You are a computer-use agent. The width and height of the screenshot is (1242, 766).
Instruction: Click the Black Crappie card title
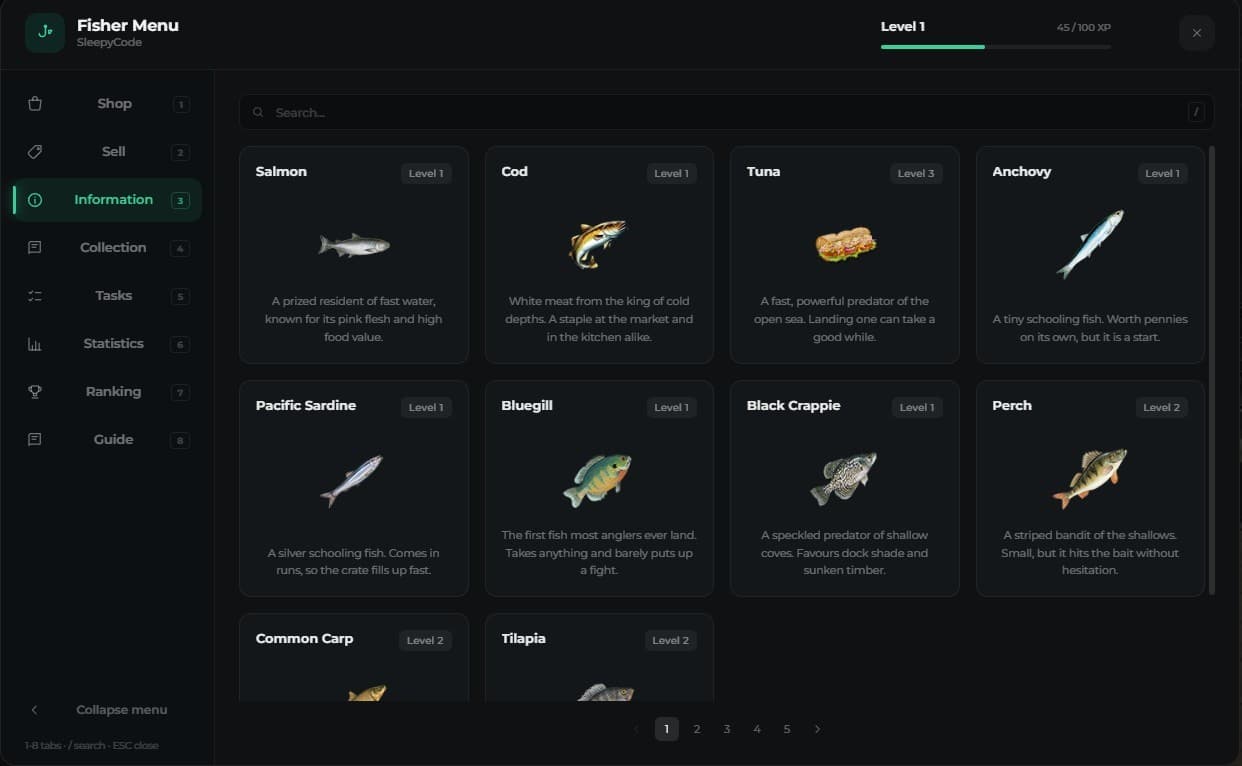pyautogui.click(x=793, y=406)
